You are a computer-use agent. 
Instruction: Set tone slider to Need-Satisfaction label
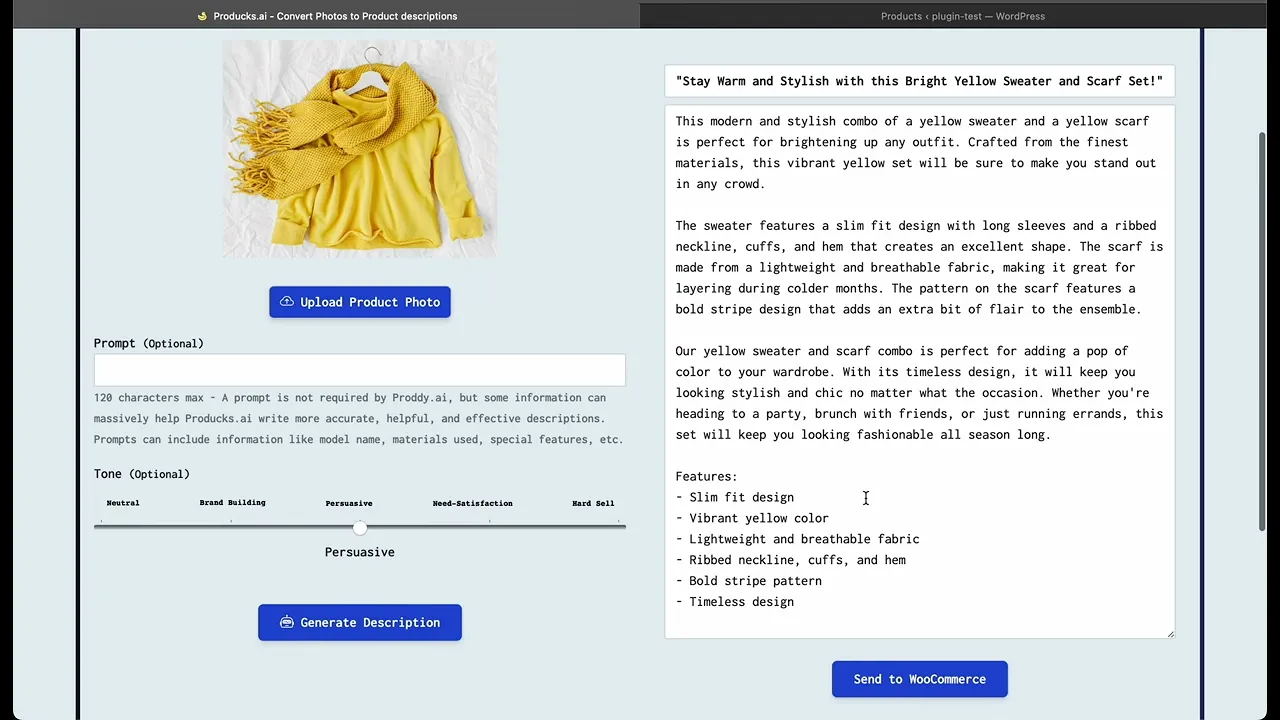pyautogui.click(x=472, y=503)
